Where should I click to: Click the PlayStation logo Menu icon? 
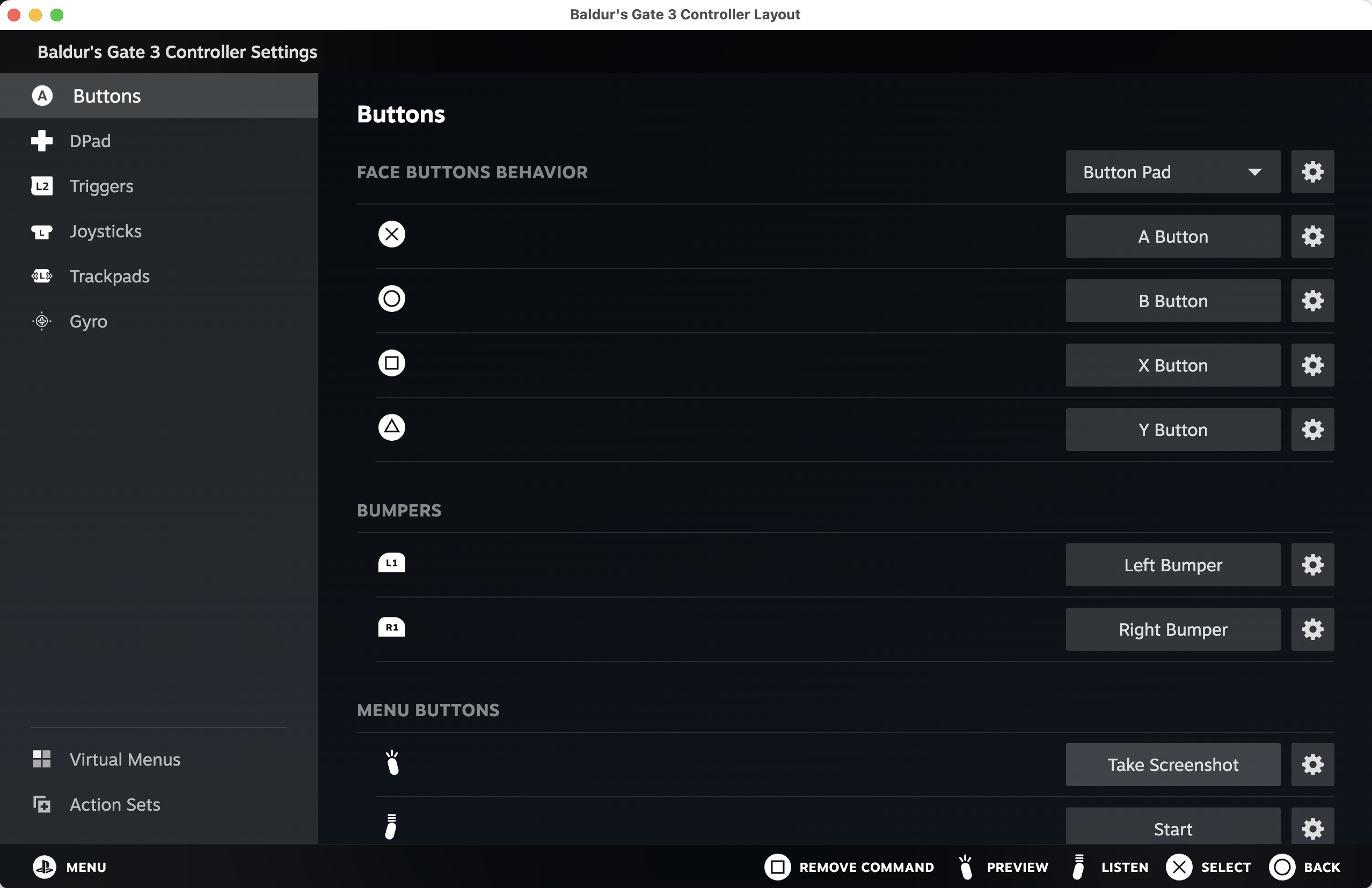coord(45,867)
